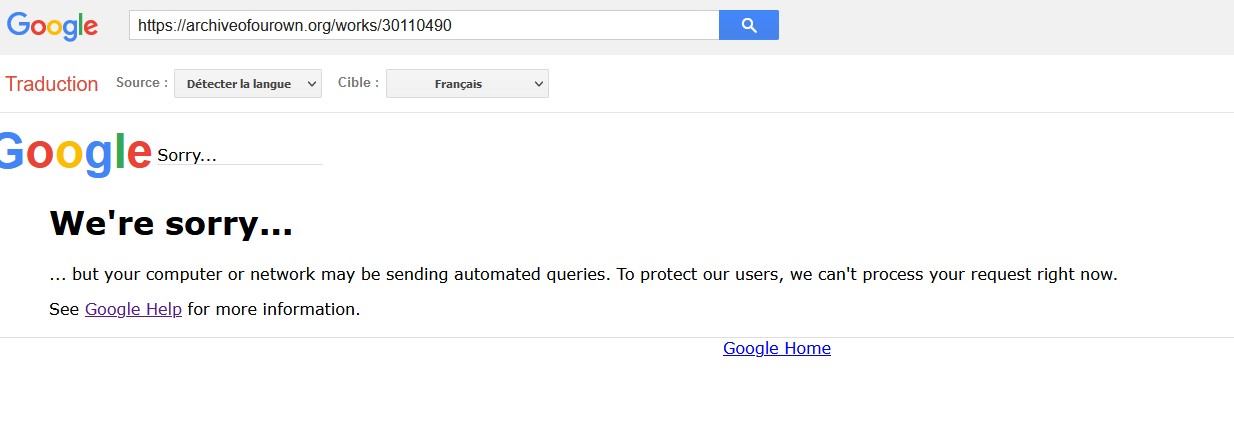Click the We're sorry... heading
The height and width of the screenshot is (429, 1234).
click(x=171, y=223)
